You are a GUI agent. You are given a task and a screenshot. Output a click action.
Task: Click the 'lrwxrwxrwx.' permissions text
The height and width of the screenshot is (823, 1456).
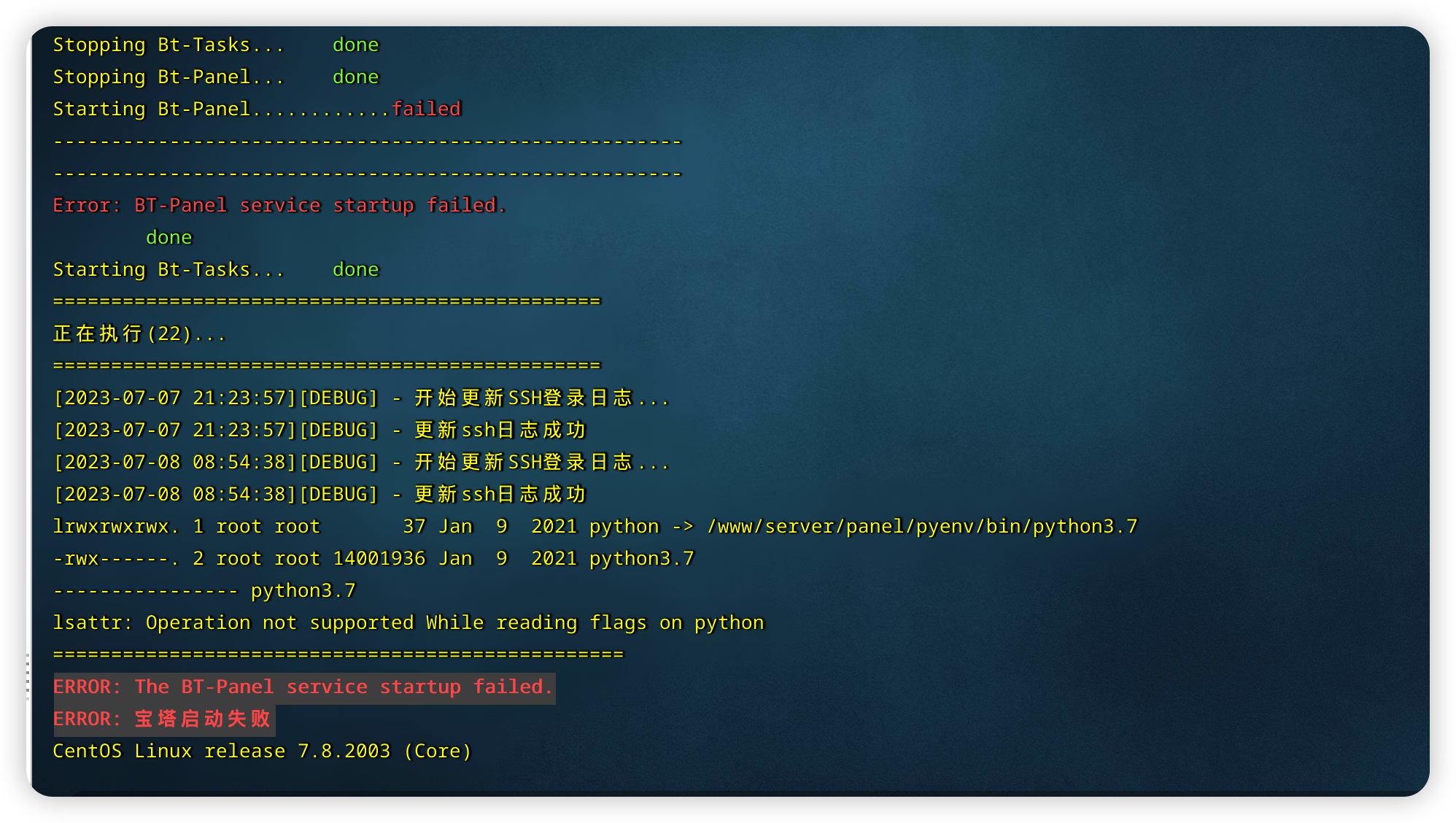[116, 527]
